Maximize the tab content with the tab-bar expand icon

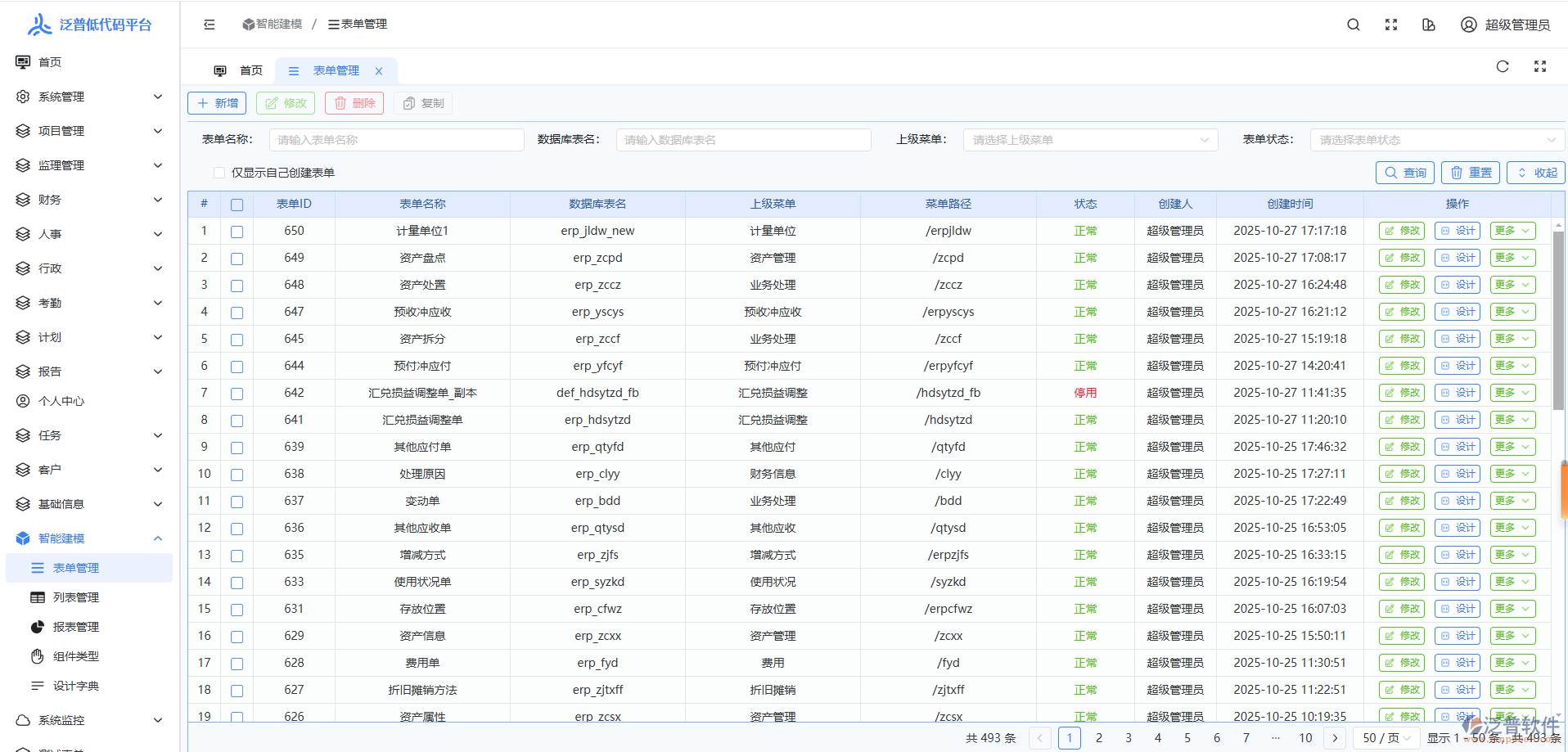tap(1539, 66)
